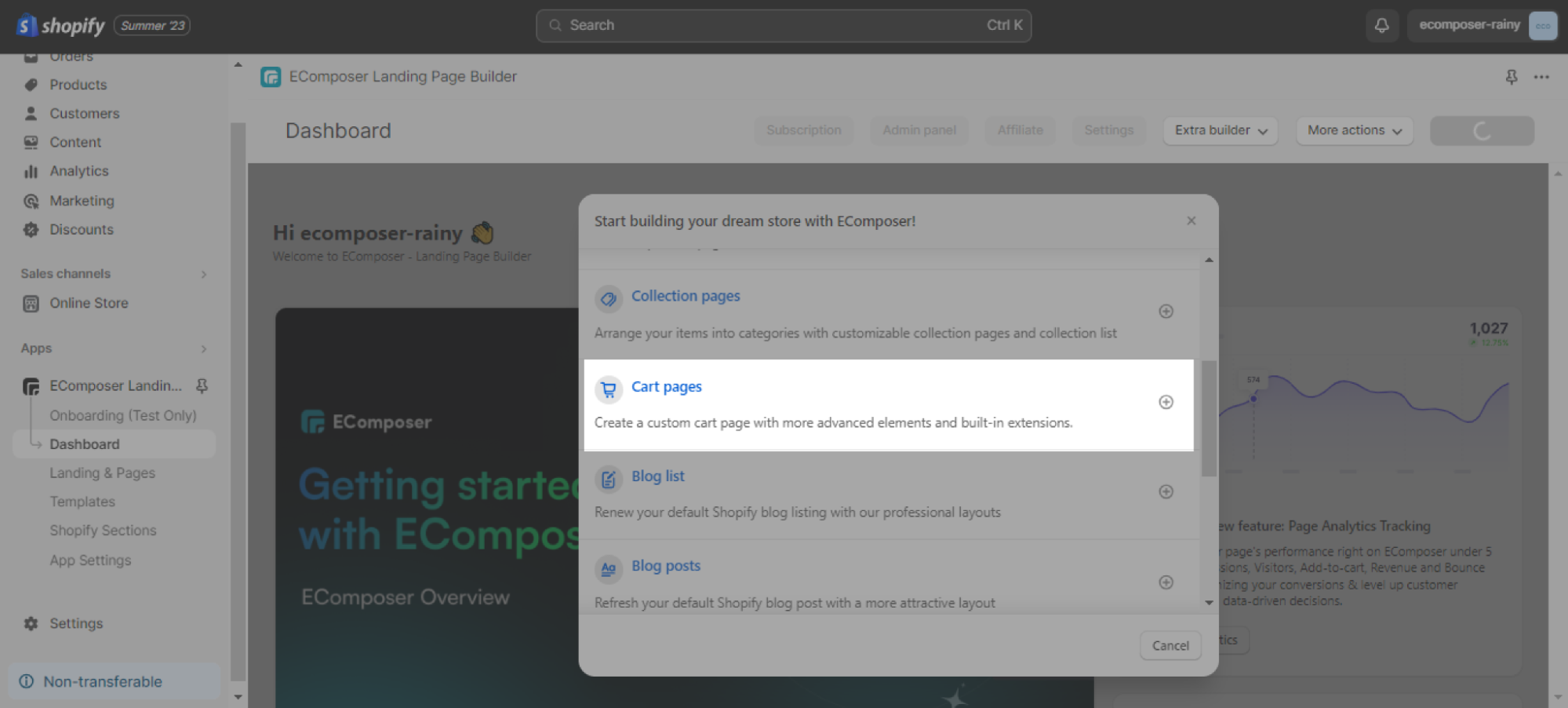Click the Collection pages icon
Viewport: 1568px width, 708px height.
[608, 298]
